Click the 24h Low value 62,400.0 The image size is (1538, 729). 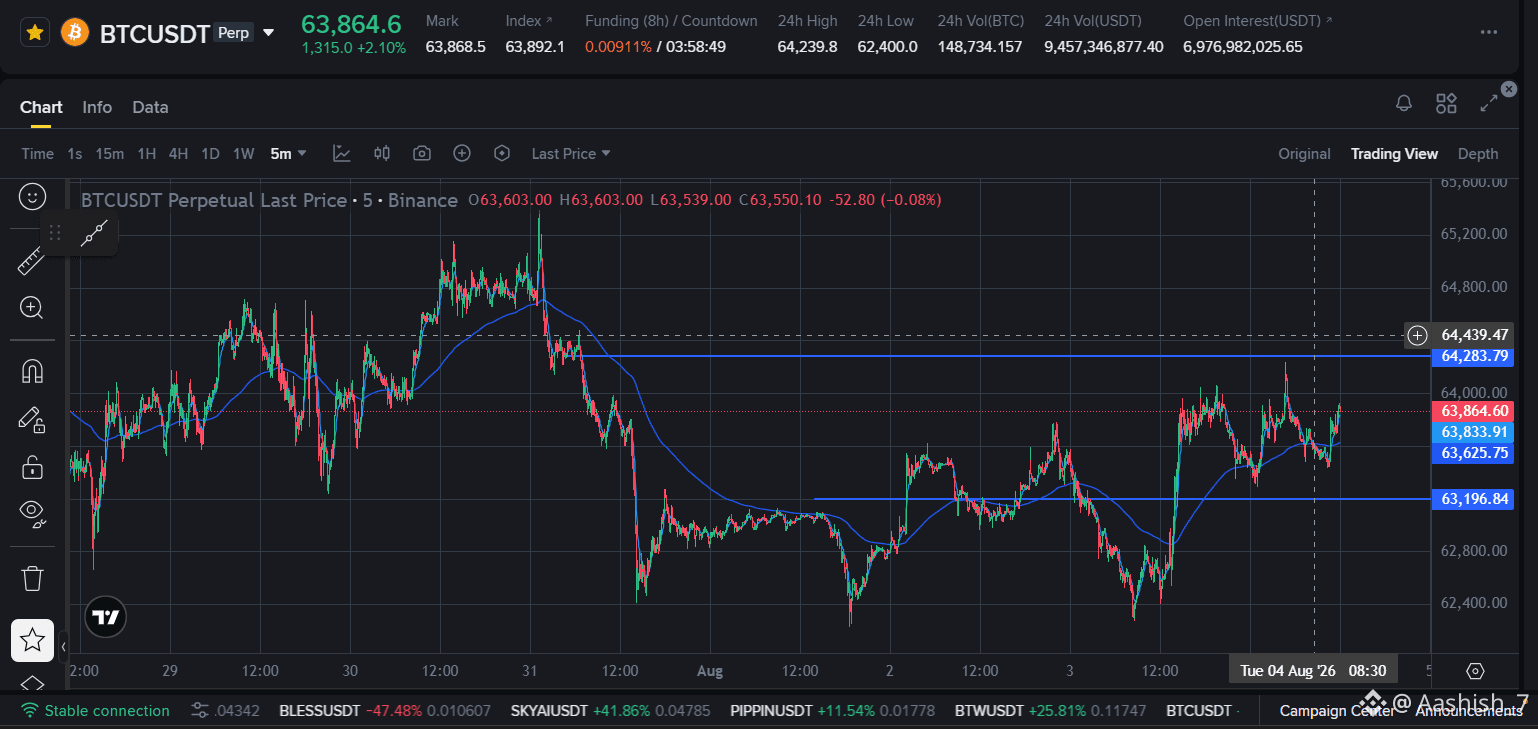(x=887, y=46)
